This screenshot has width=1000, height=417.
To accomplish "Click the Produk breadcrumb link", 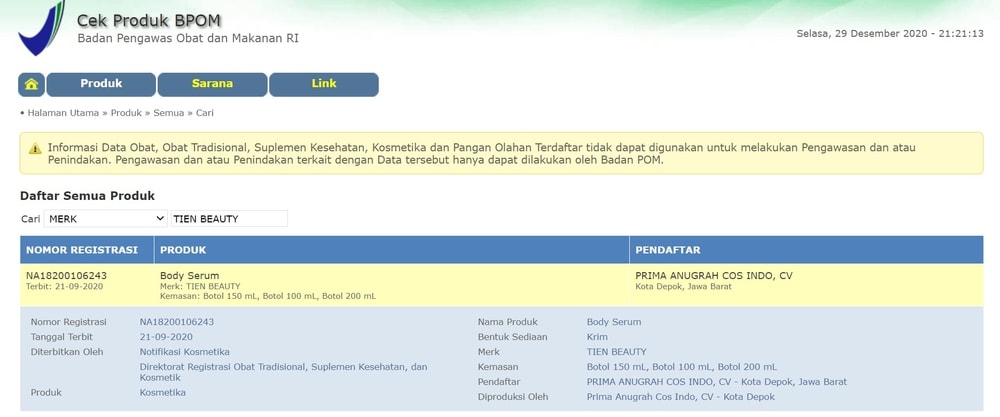I will coord(126,113).
